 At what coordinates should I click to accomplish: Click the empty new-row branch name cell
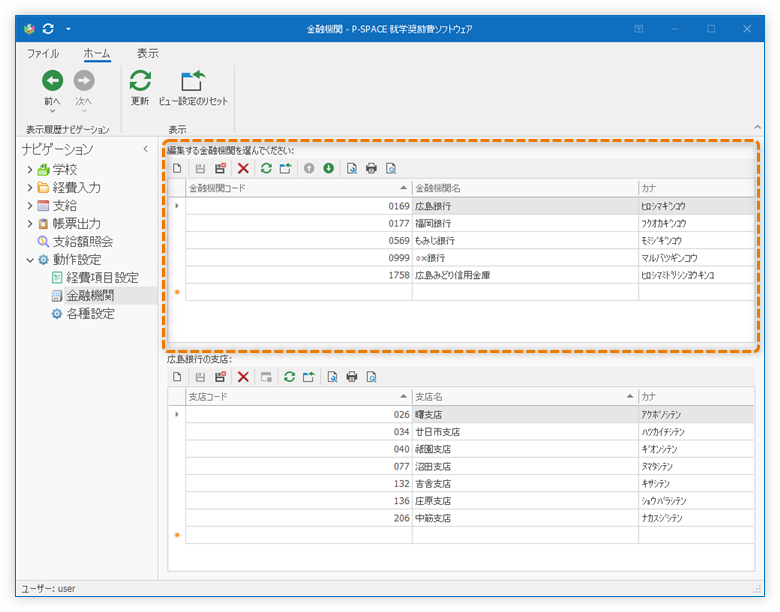(x=525, y=535)
